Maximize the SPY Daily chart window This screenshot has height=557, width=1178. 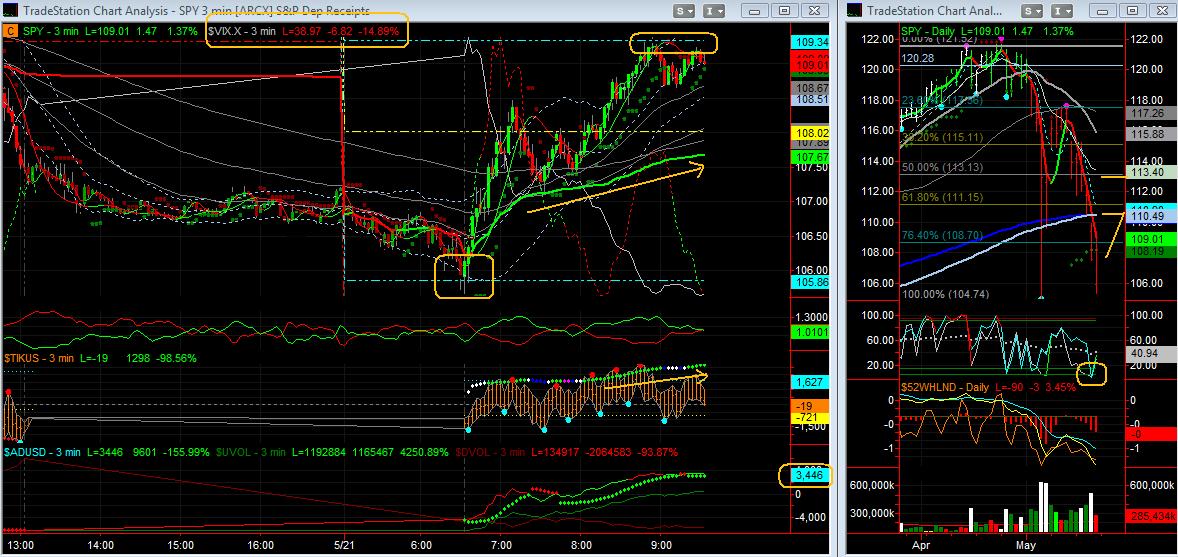1133,11
